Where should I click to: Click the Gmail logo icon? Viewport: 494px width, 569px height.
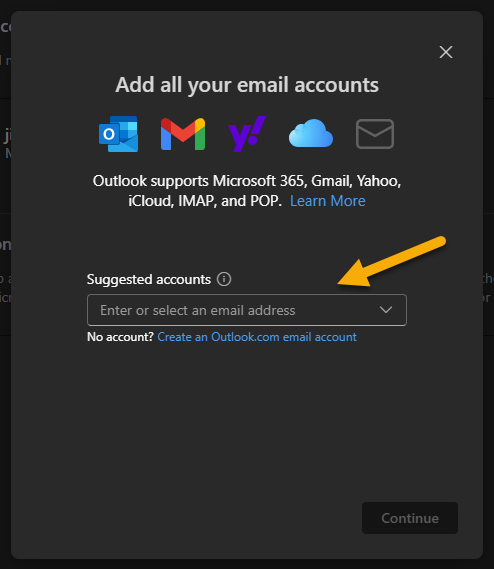coord(183,134)
